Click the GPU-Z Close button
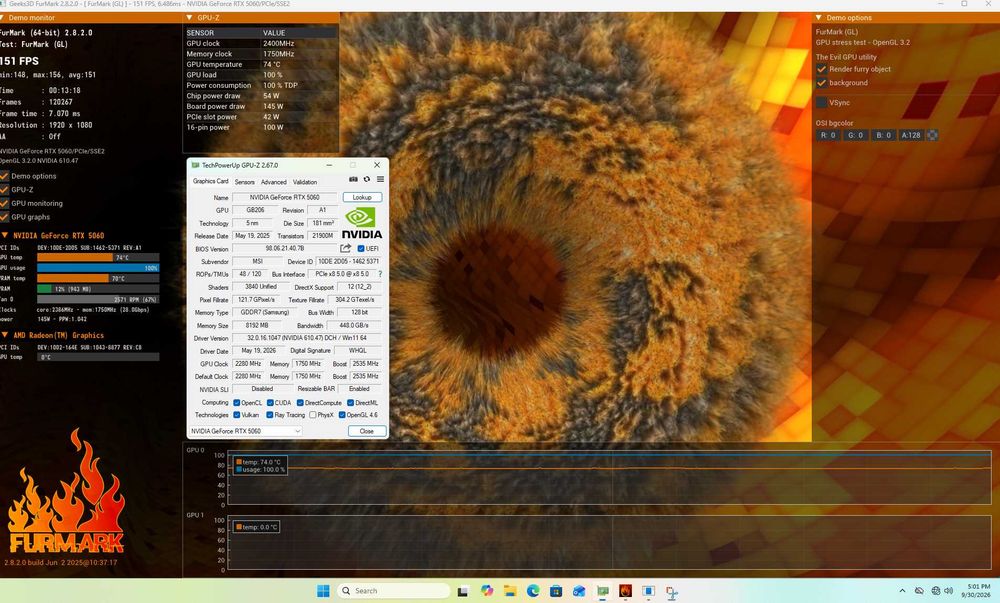This screenshot has width=1000, height=603. (x=367, y=432)
